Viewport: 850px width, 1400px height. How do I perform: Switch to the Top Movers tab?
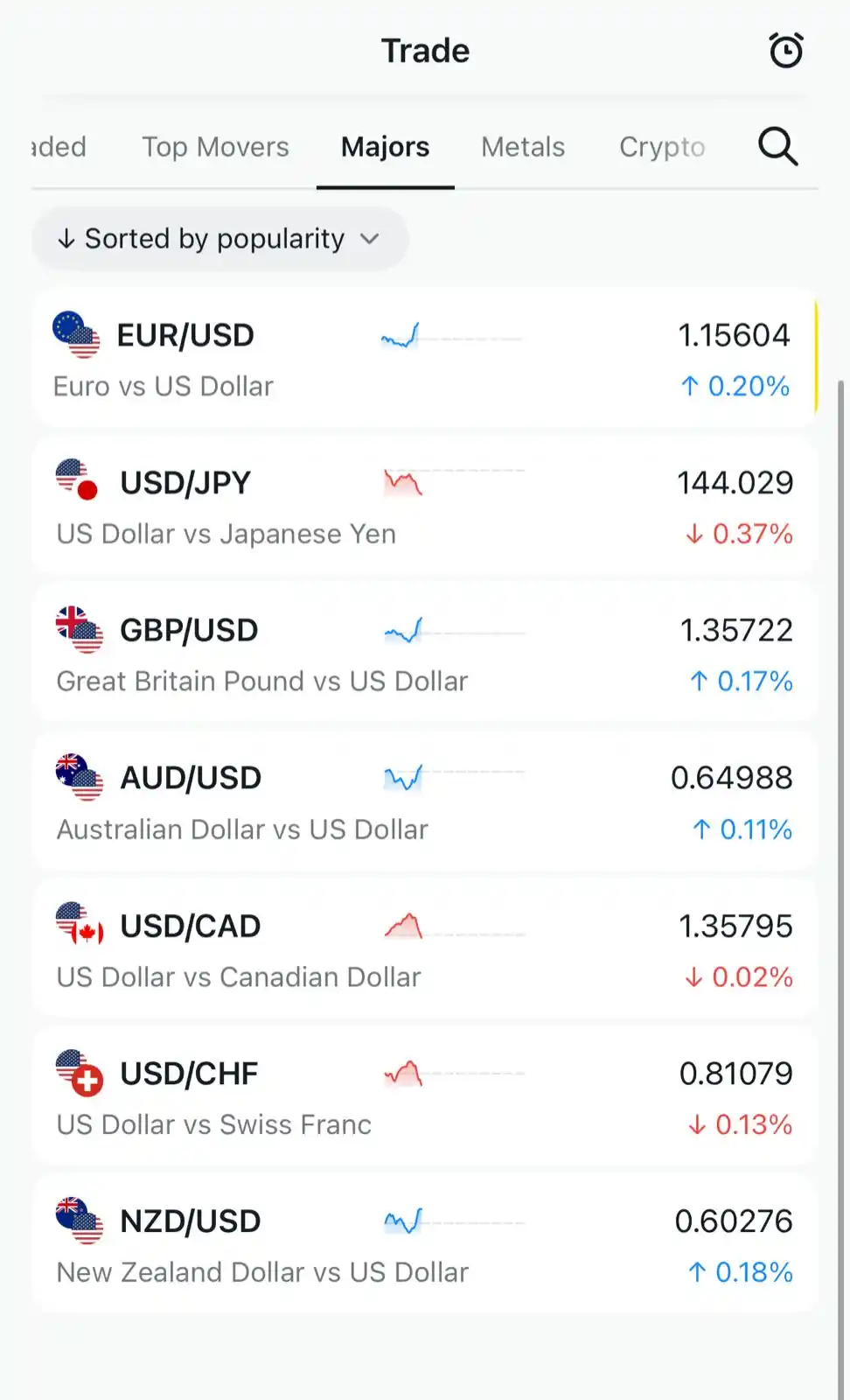tap(215, 147)
